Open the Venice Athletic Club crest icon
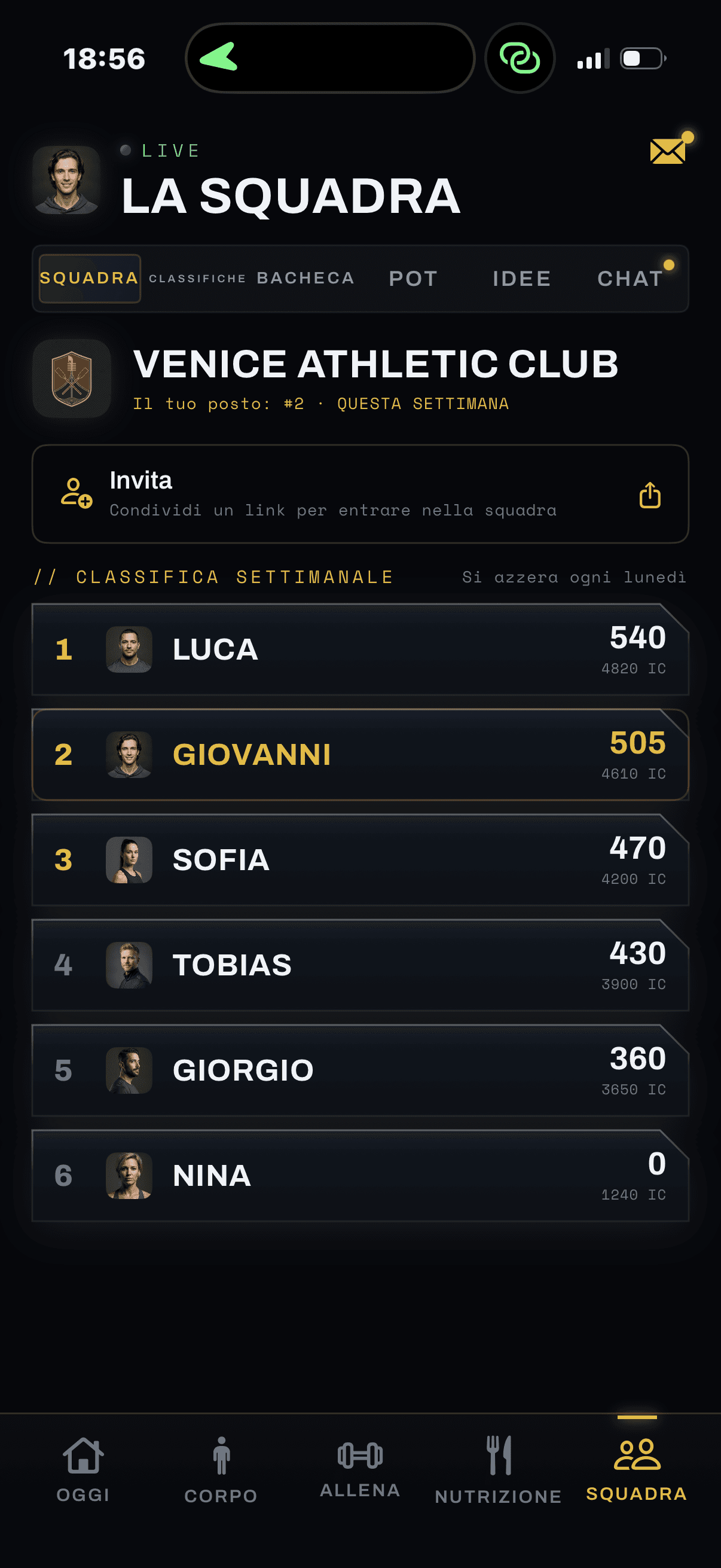This screenshot has width=721, height=1568. click(72, 379)
